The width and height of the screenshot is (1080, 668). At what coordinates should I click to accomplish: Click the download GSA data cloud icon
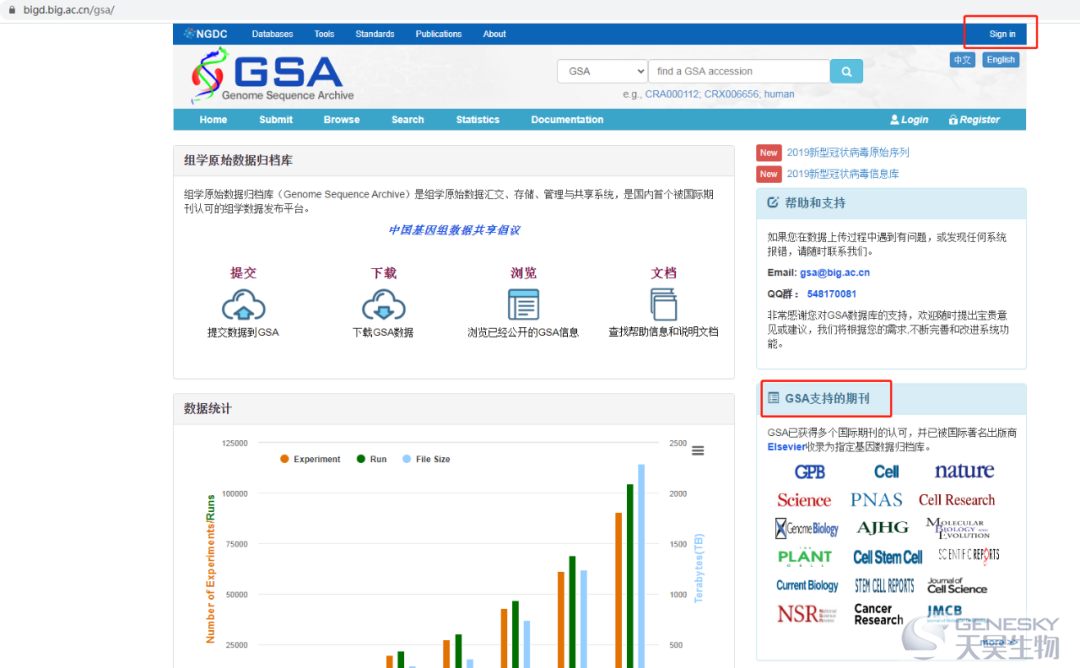pyautogui.click(x=383, y=304)
